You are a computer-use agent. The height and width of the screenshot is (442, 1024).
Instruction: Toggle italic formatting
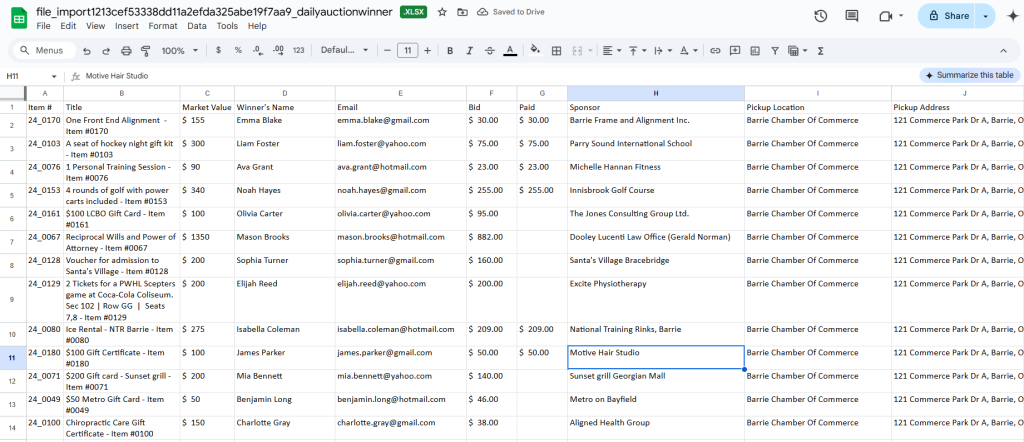pyautogui.click(x=469, y=50)
